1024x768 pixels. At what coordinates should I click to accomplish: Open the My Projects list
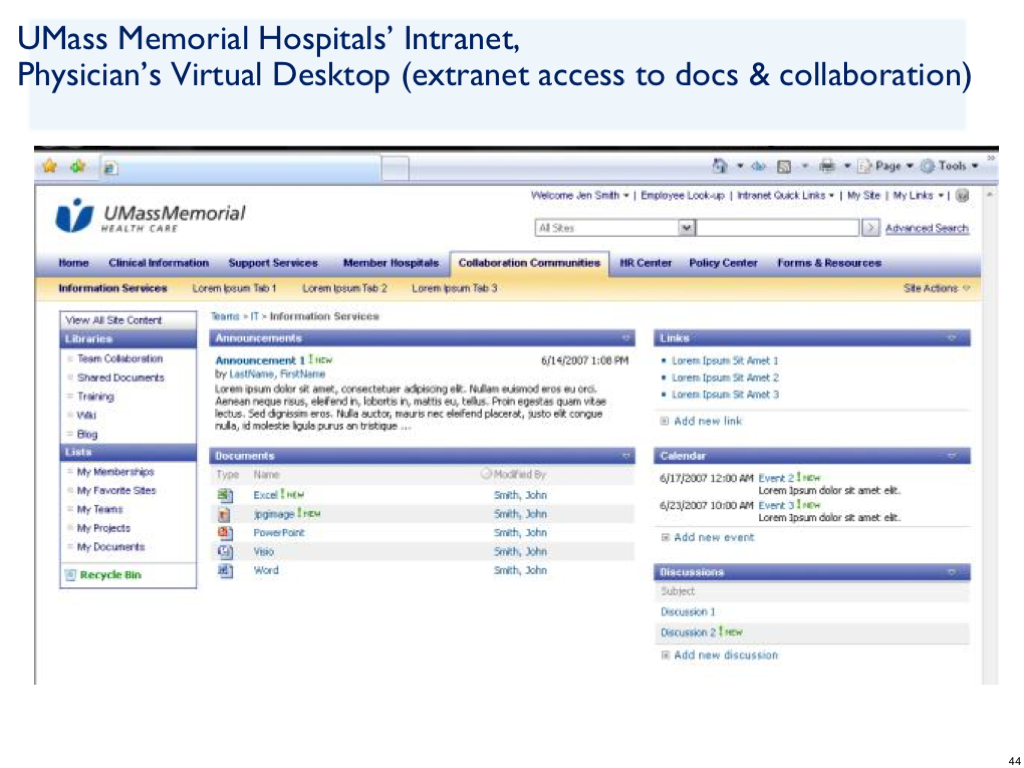tap(103, 528)
